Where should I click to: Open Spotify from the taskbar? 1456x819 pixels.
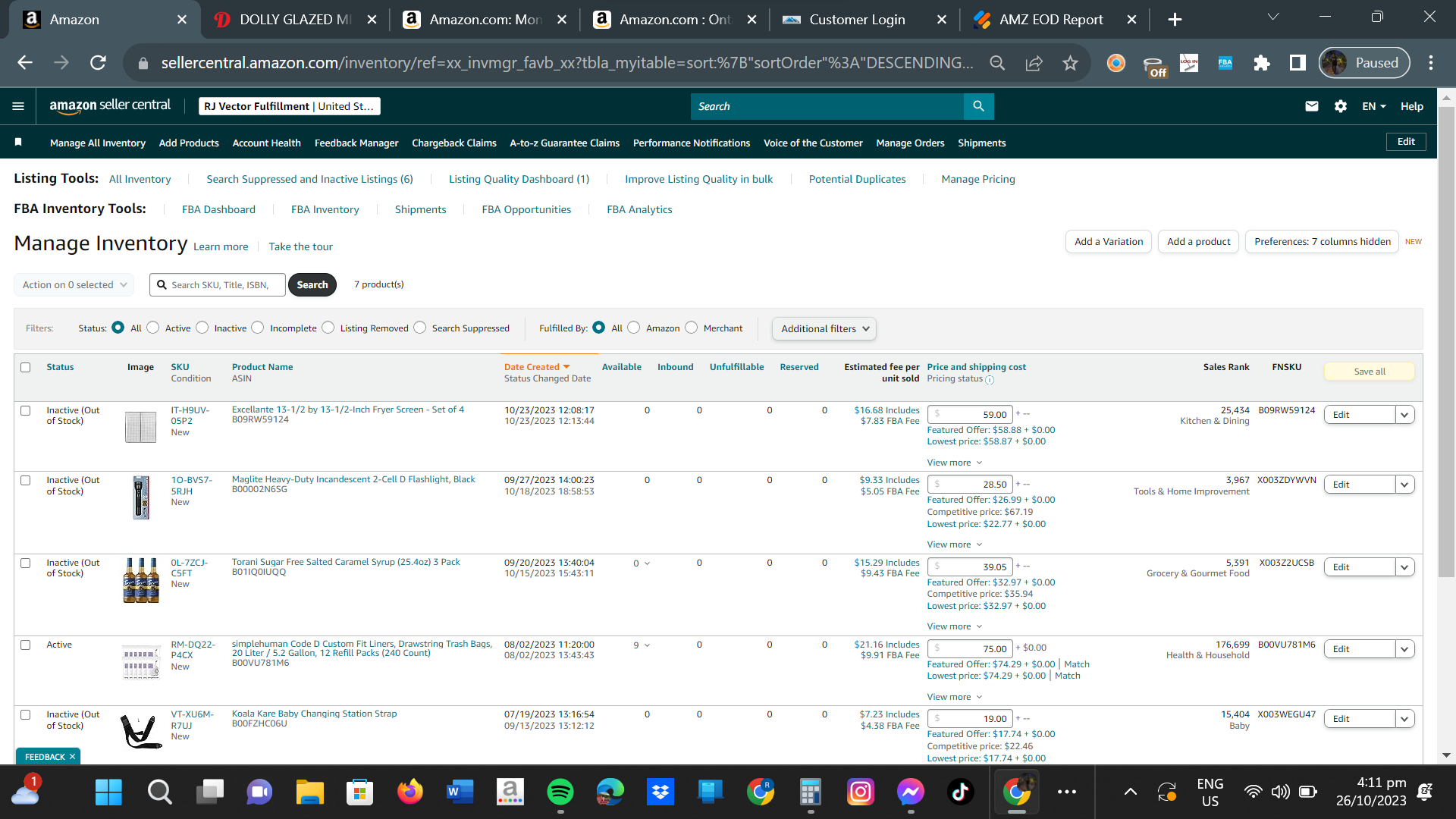560,792
